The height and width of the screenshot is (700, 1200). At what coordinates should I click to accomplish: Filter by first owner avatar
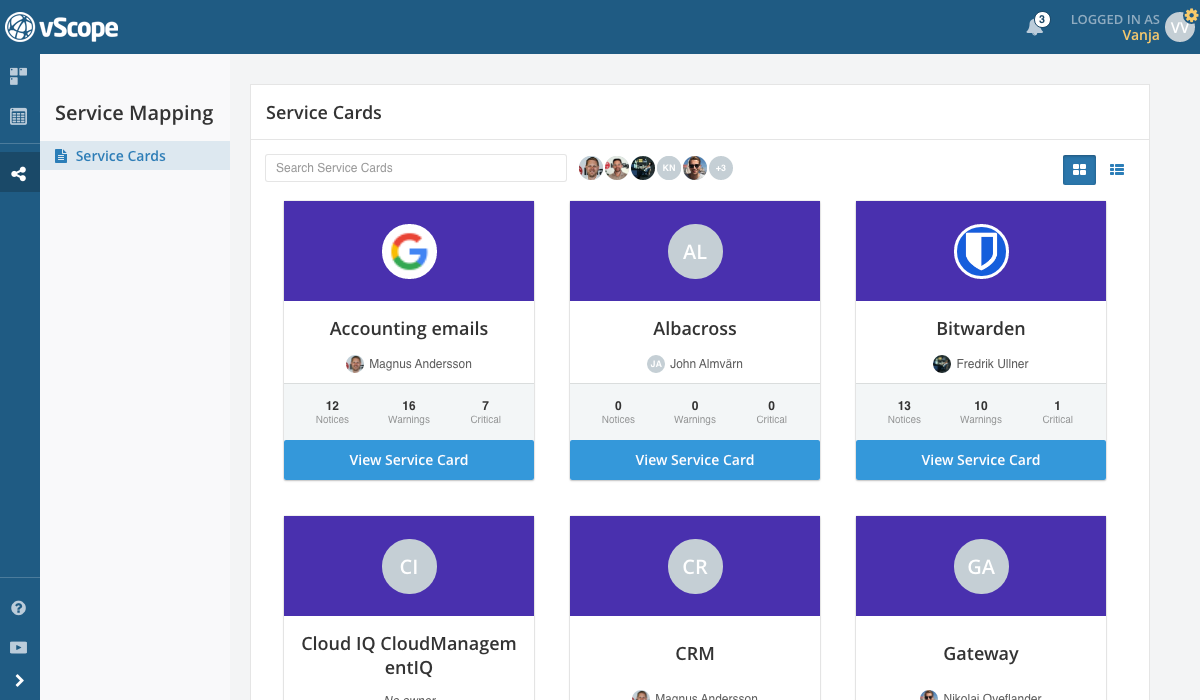[591, 168]
